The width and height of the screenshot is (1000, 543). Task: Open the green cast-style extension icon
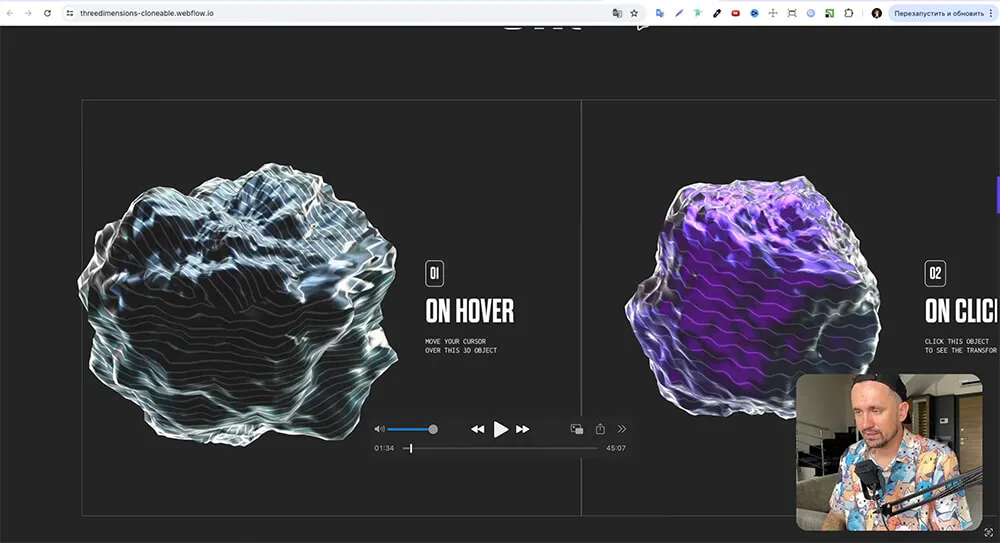click(830, 13)
